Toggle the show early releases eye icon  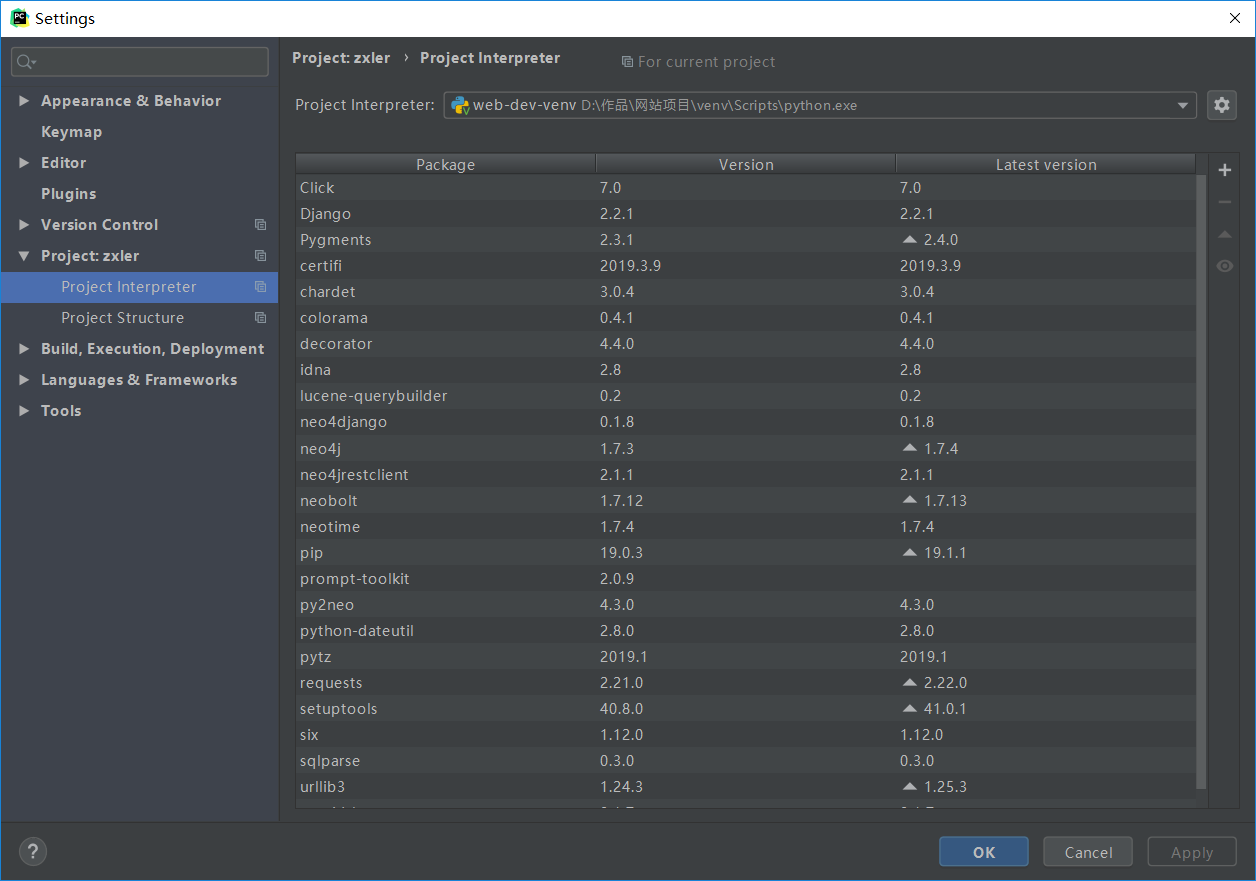point(1224,266)
